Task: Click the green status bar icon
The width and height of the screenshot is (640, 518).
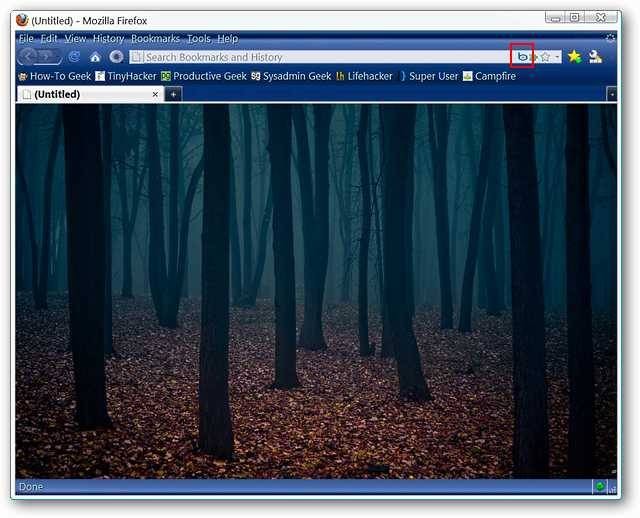Action: [x=600, y=486]
